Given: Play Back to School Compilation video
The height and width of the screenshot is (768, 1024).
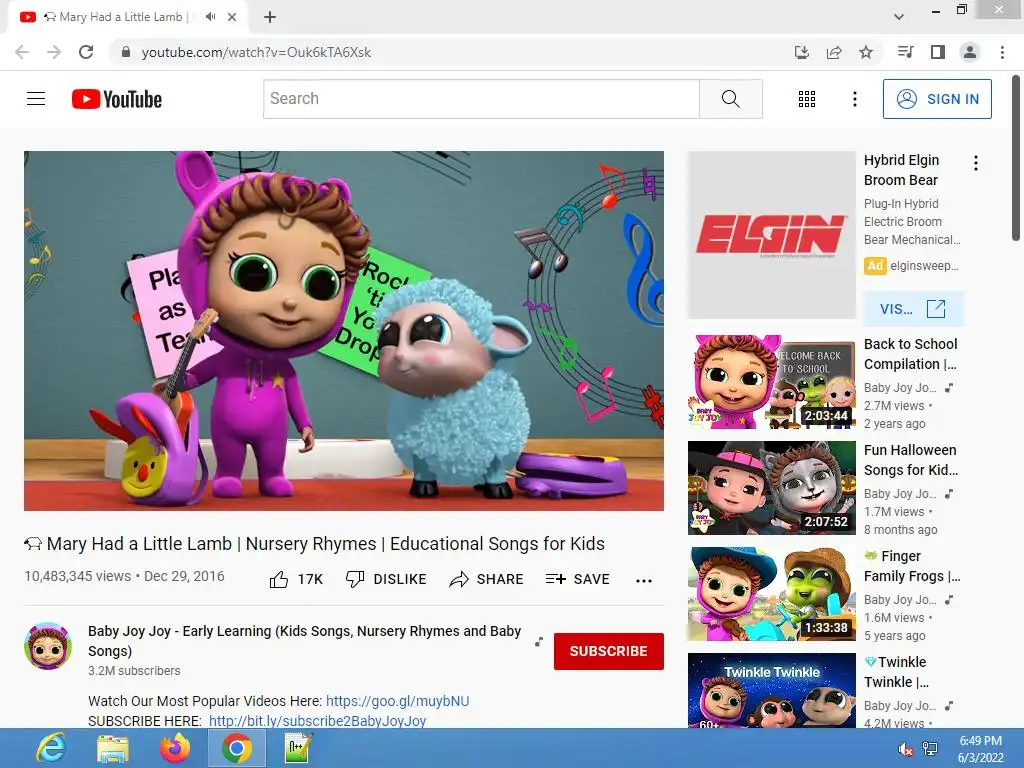Looking at the screenshot, I should coord(772,381).
